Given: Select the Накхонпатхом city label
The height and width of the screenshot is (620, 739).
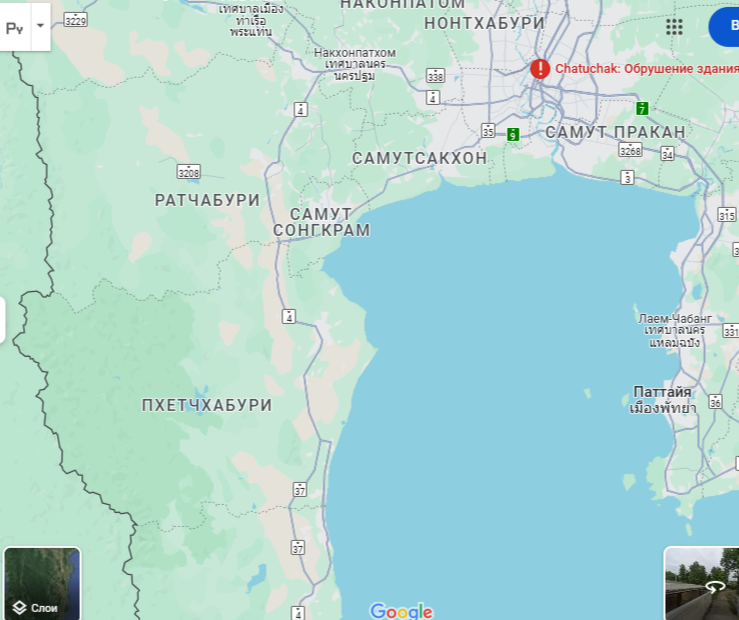Looking at the screenshot, I should pyautogui.click(x=355, y=64).
